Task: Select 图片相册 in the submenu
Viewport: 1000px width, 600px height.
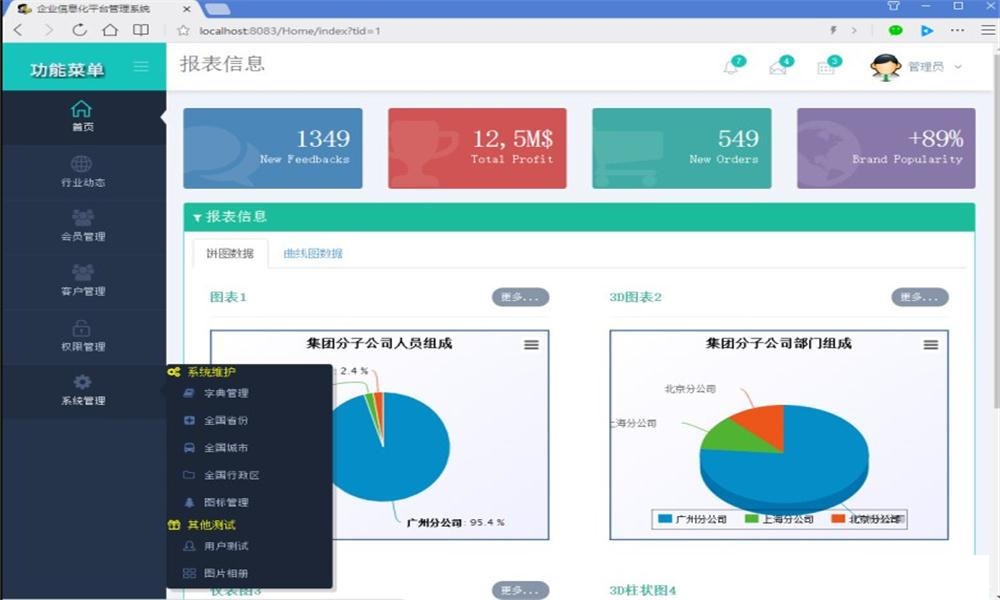Action: pos(226,574)
